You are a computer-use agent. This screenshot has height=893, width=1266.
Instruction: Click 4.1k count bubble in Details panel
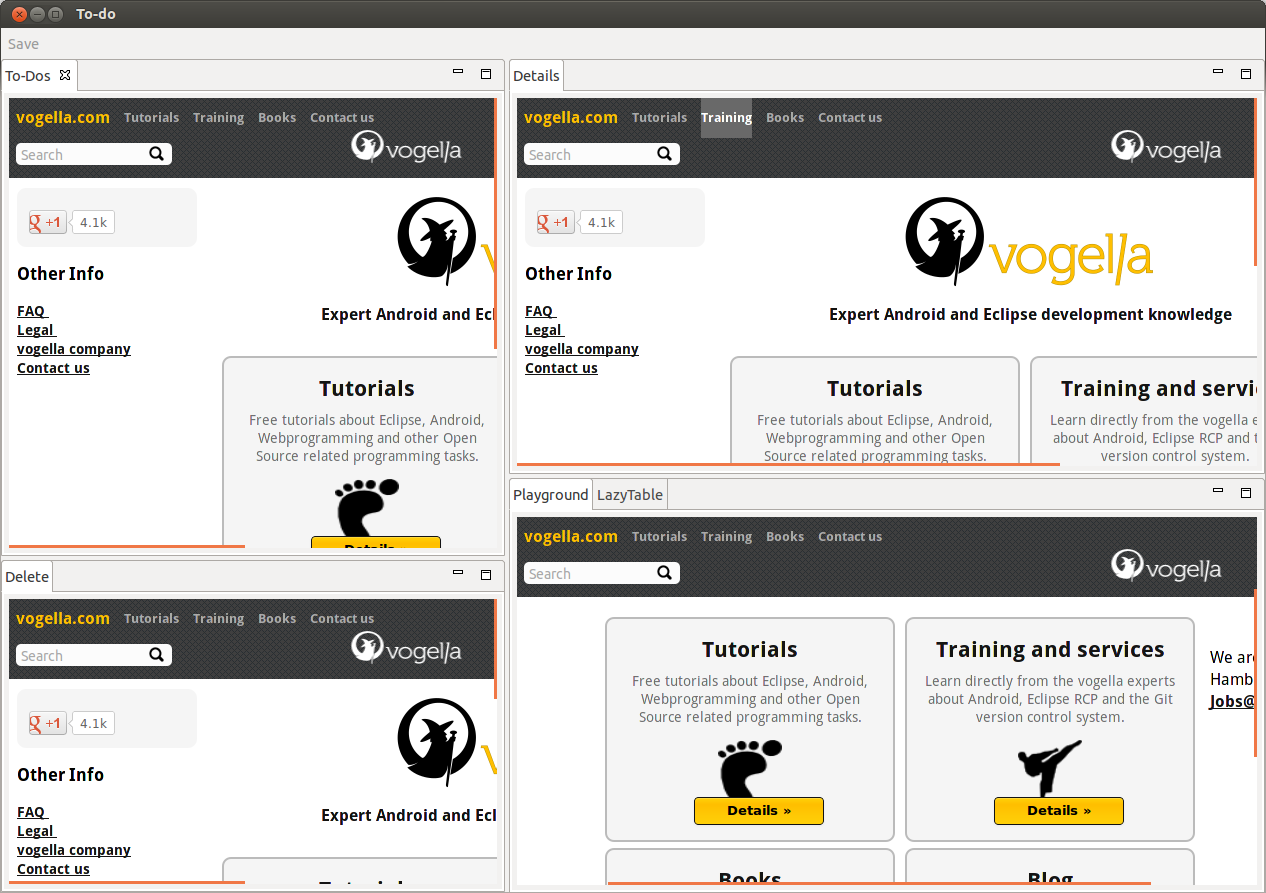pyautogui.click(x=601, y=222)
